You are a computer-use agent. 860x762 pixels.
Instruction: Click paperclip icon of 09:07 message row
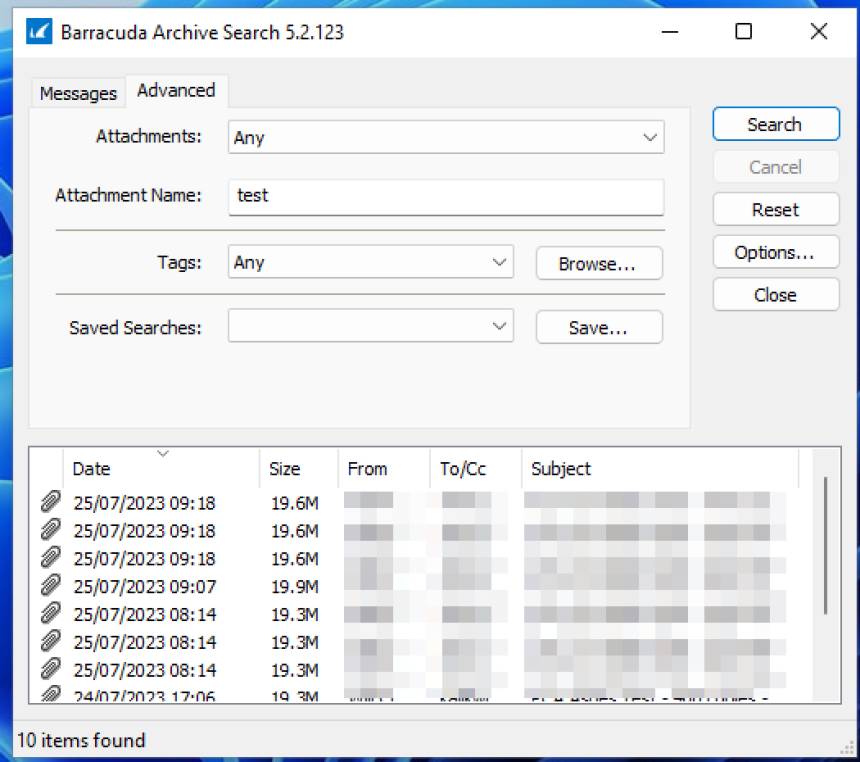coord(50,585)
